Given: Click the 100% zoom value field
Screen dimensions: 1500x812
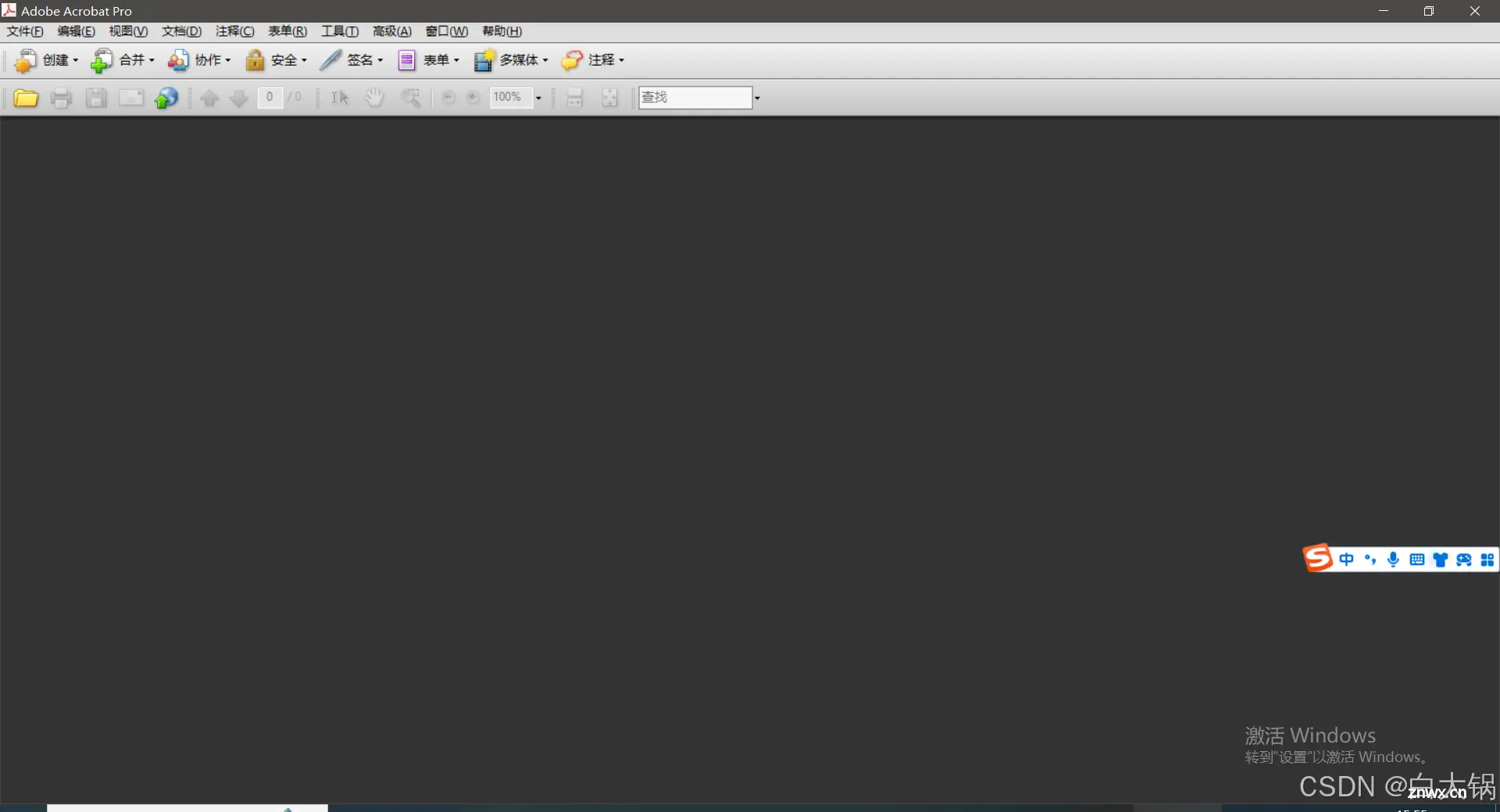Looking at the screenshot, I should 511,98.
